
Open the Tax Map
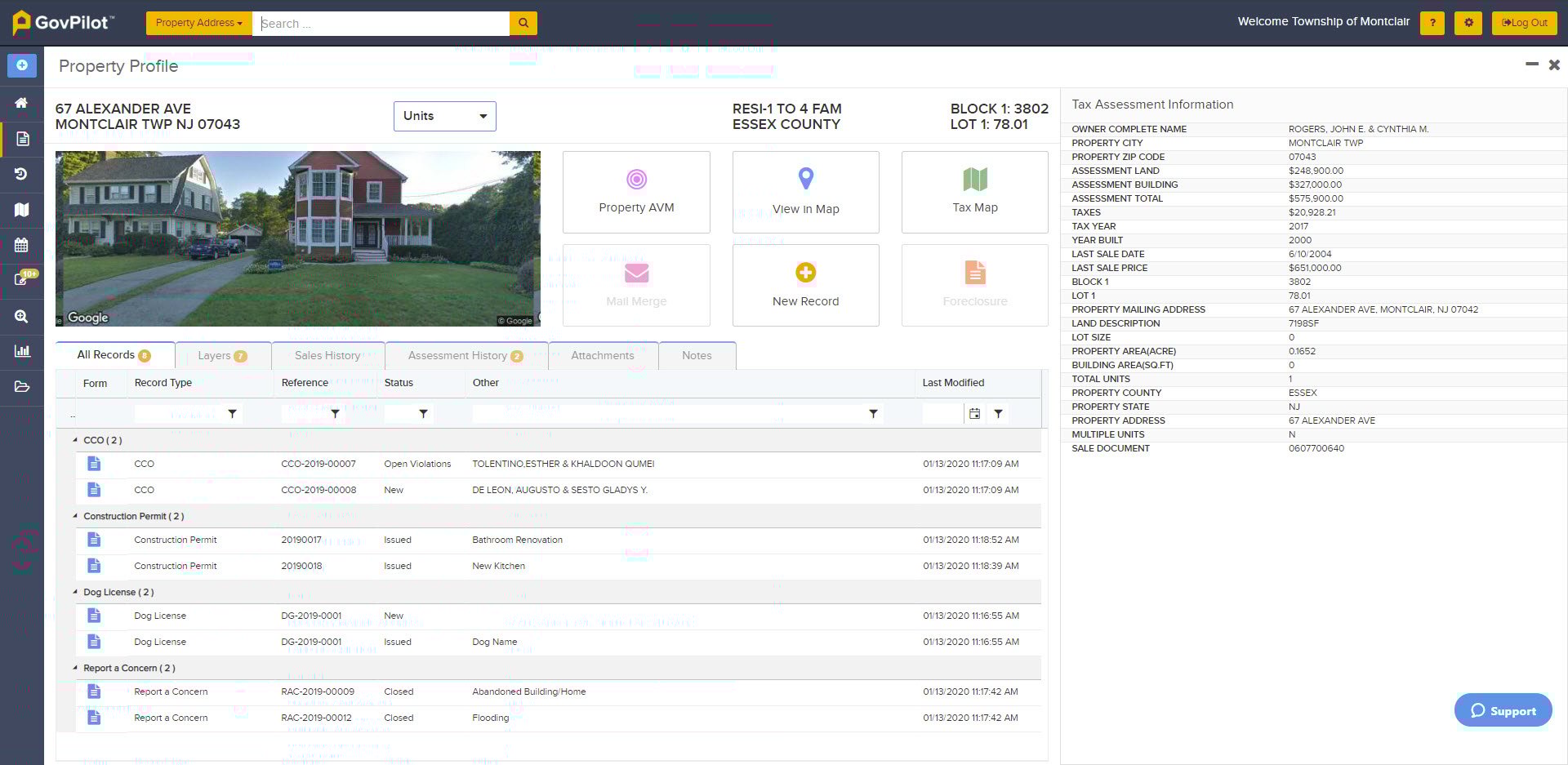(x=974, y=191)
